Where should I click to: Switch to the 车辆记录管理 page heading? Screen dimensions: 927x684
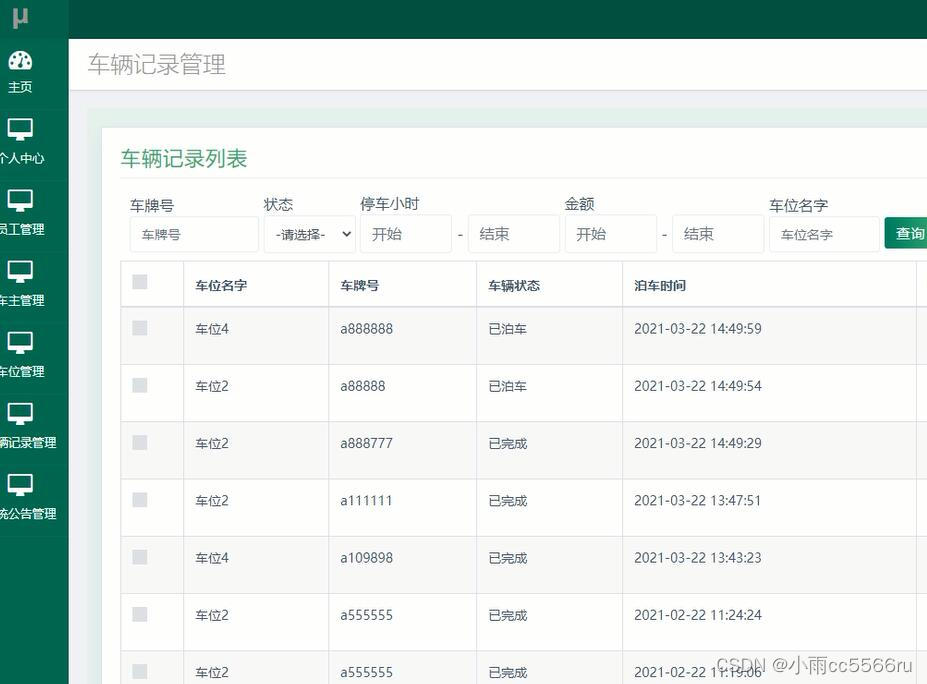(156, 65)
